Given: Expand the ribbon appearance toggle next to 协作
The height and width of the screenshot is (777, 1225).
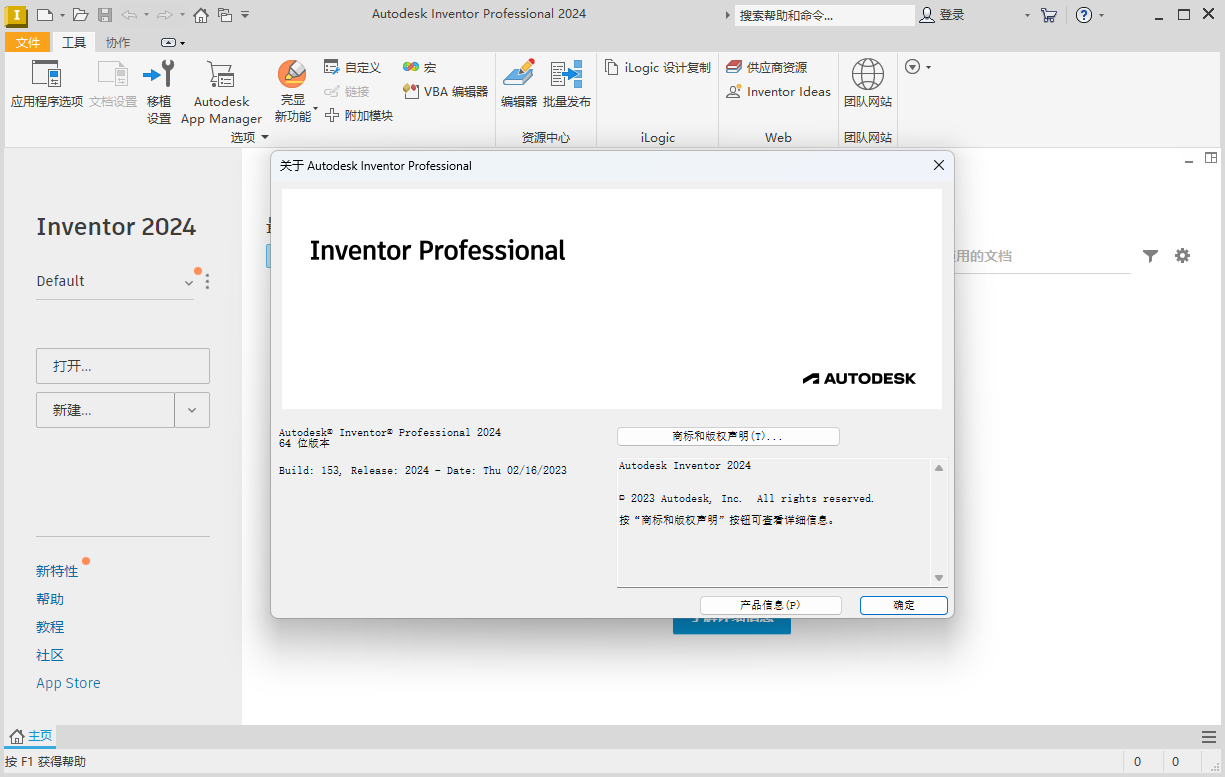Looking at the screenshot, I should [x=173, y=43].
